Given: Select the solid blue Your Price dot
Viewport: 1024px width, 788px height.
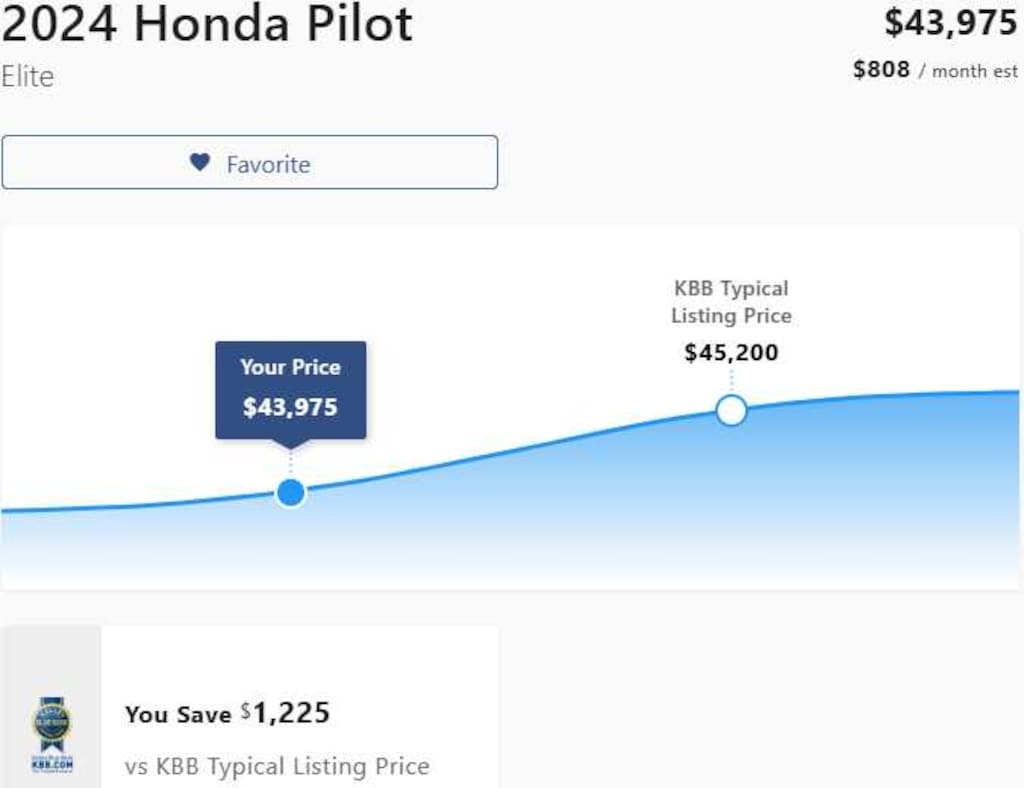Looking at the screenshot, I should point(290,492).
